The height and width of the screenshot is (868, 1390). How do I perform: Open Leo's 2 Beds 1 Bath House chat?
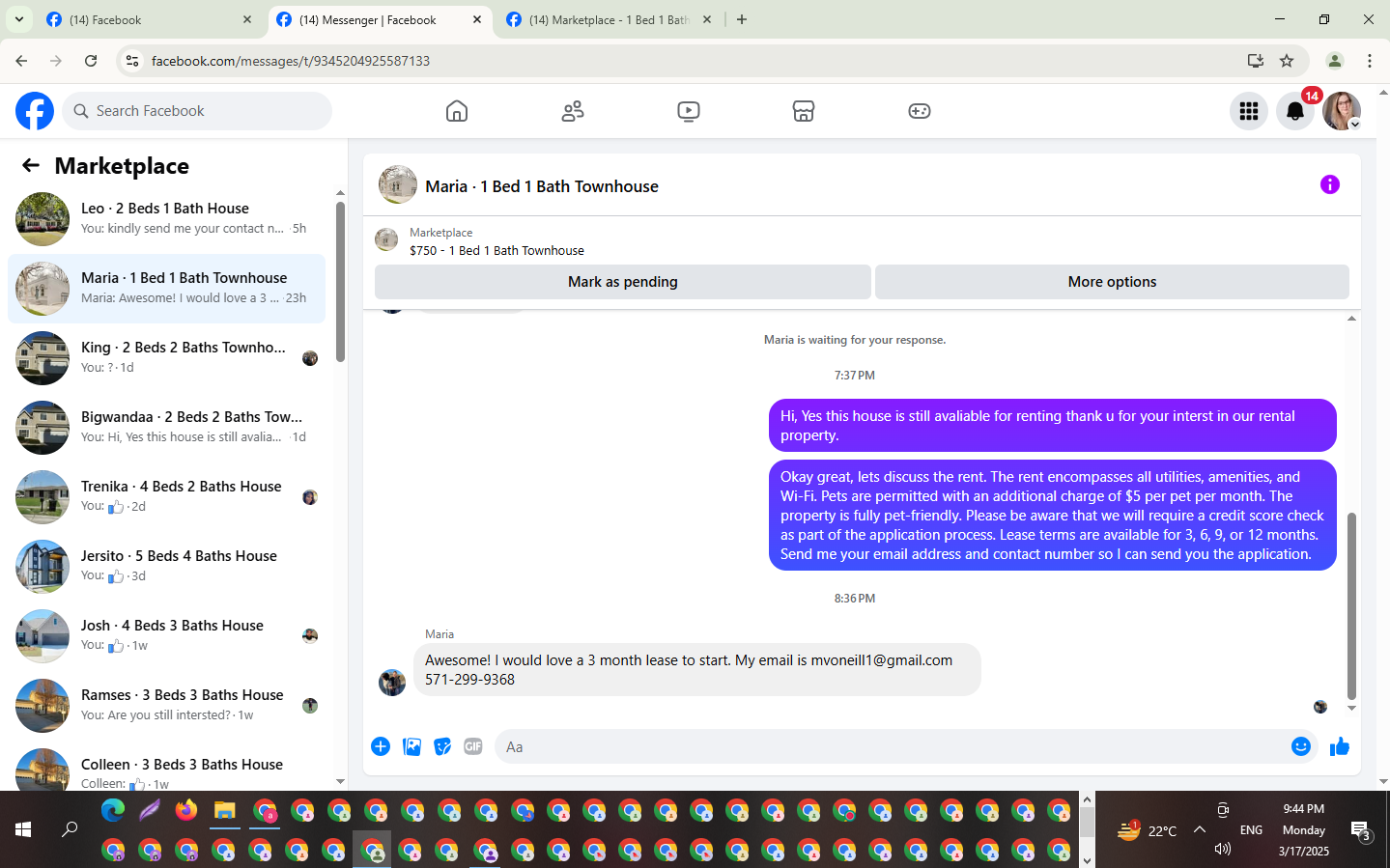166,219
